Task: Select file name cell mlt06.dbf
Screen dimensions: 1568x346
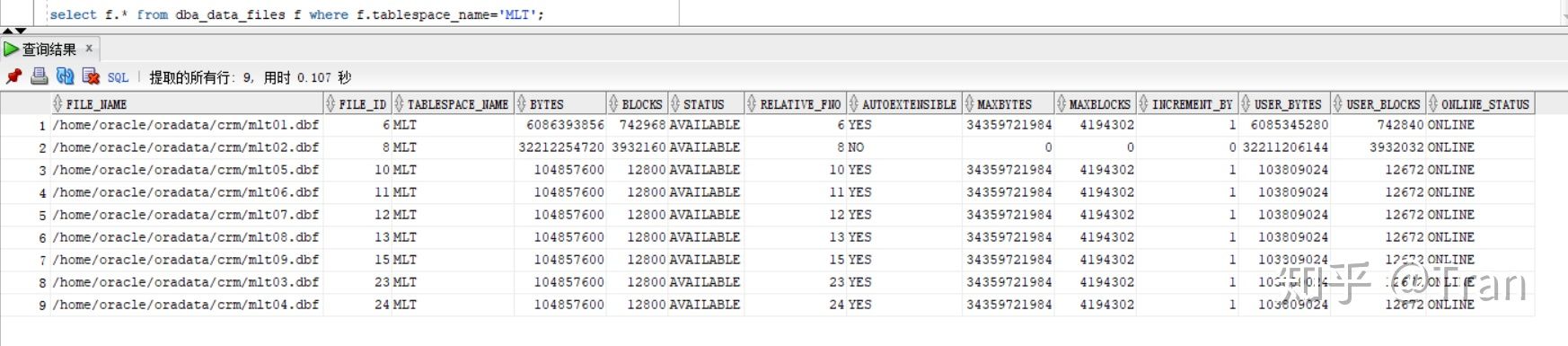Action: pyautogui.click(x=186, y=192)
